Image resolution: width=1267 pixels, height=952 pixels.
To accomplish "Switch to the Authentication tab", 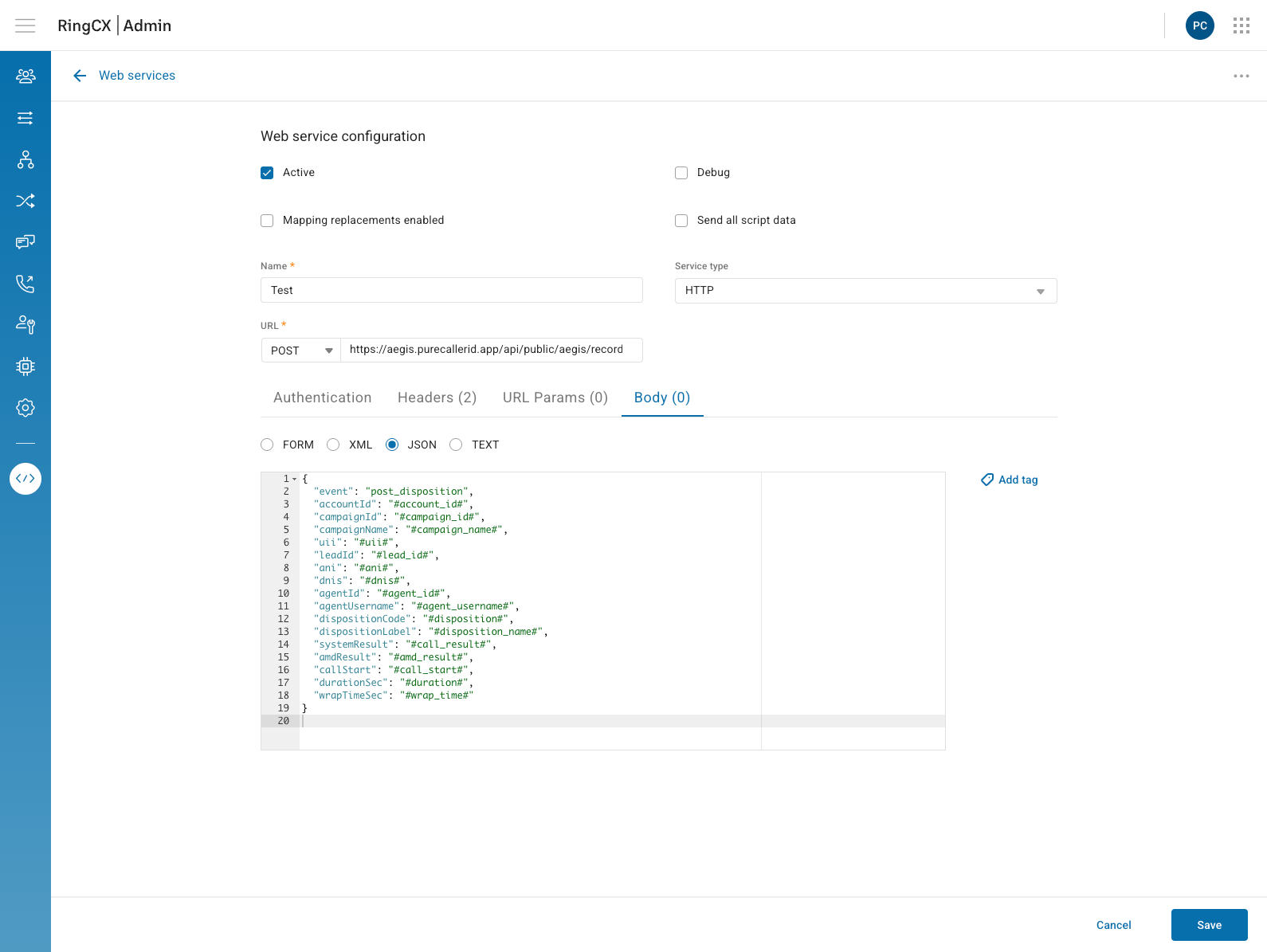I will (x=323, y=398).
